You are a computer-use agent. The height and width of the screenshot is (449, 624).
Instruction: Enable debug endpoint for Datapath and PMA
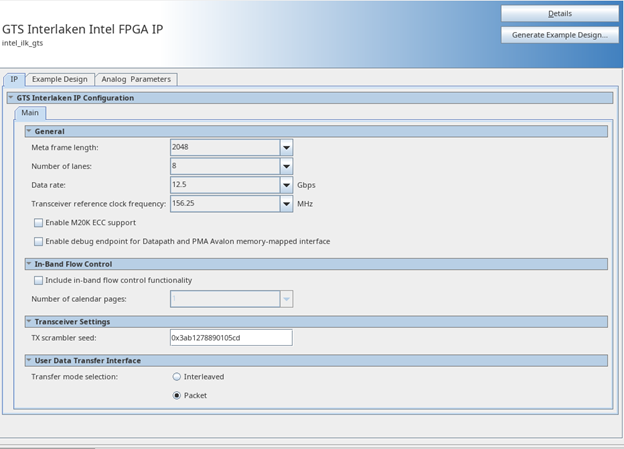coord(39,241)
